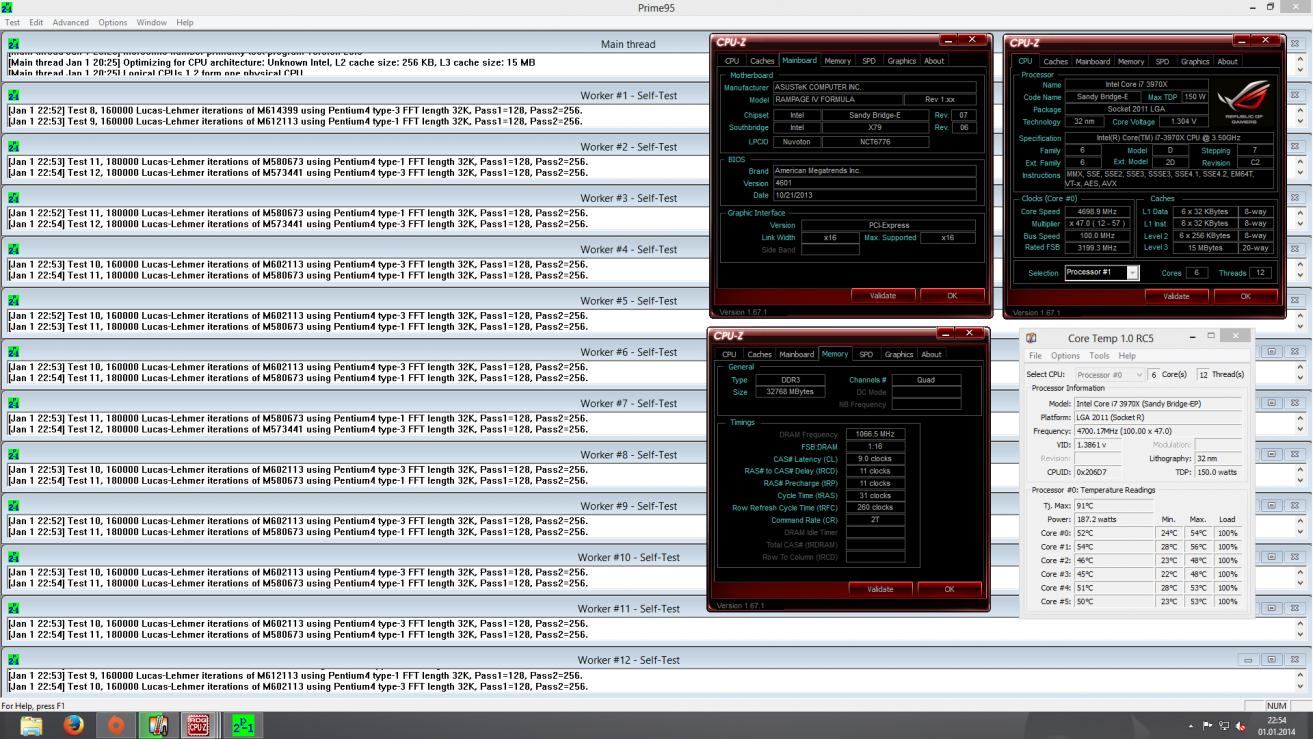
Task: Open Prime95 Edit menu
Action: pyautogui.click(x=36, y=22)
